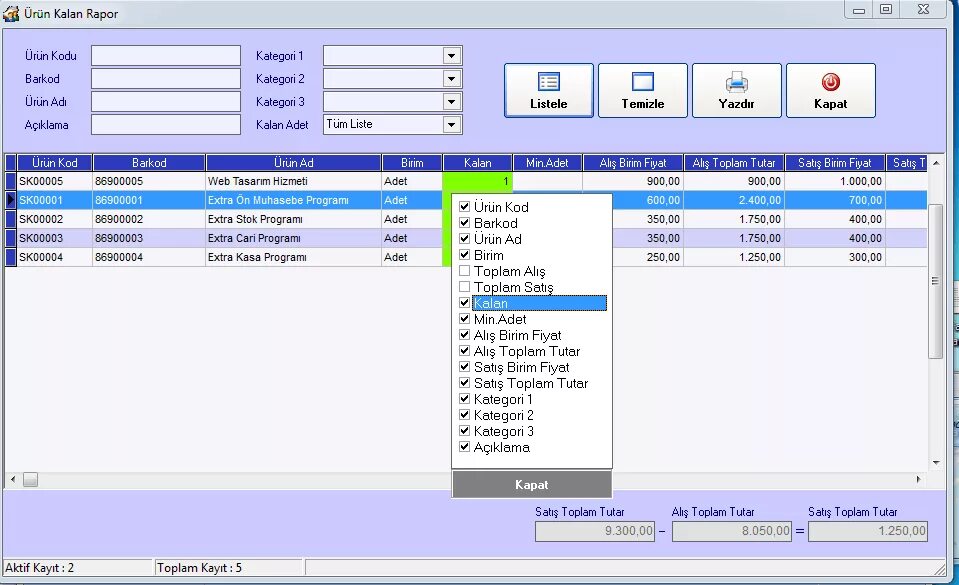The height and width of the screenshot is (585, 959).
Task: Click the vertical scrollbar down arrow
Action: click(x=936, y=463)
